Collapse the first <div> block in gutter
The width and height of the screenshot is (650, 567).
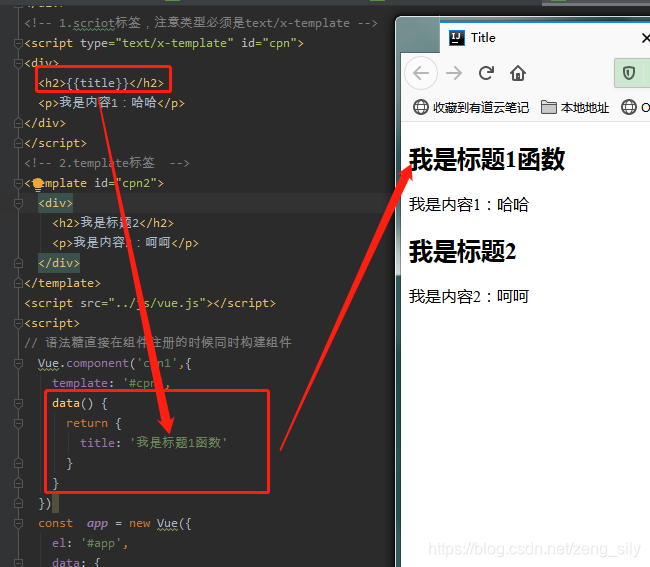18,63
